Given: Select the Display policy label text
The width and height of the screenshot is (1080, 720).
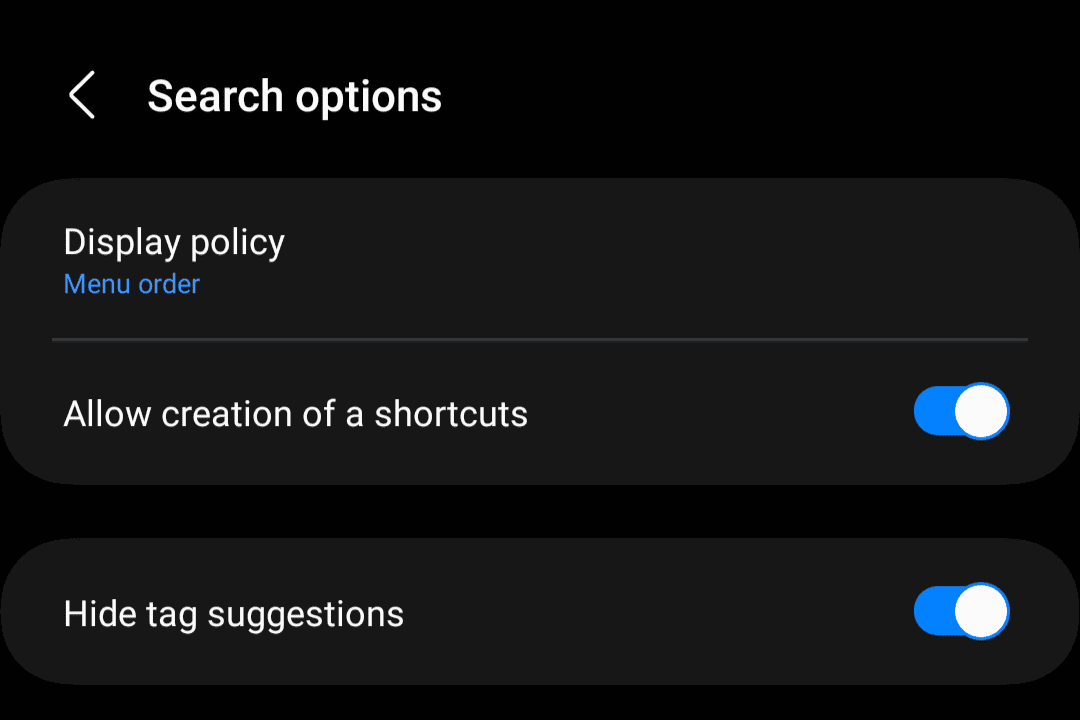Looking at the screenshot, I should click(174, 242).
